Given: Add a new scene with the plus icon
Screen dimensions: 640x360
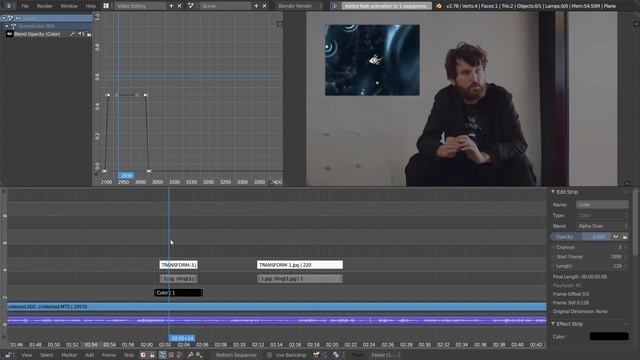Looking at the screenshot, I should pos(256,6).
